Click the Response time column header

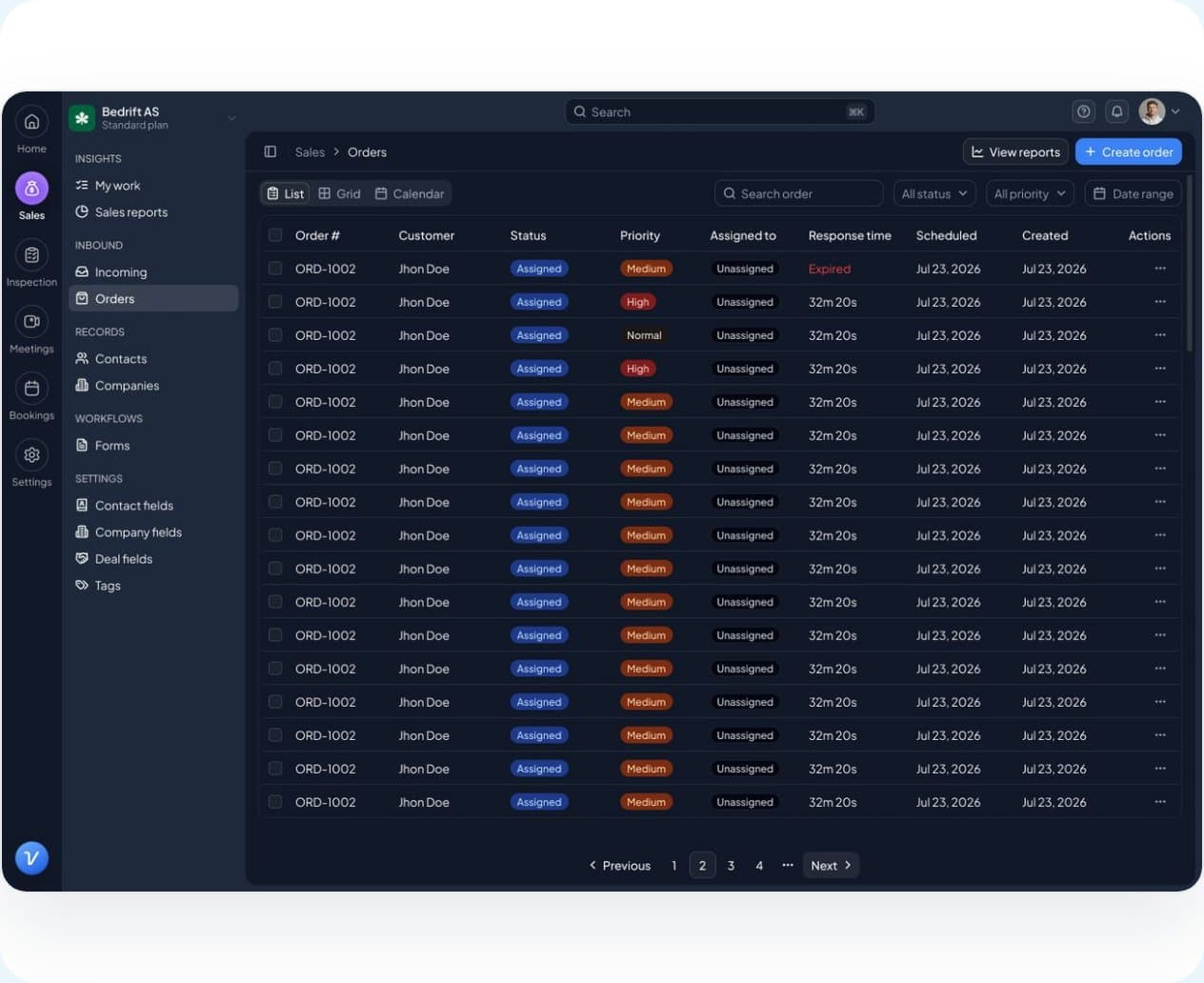click(850, 235)
